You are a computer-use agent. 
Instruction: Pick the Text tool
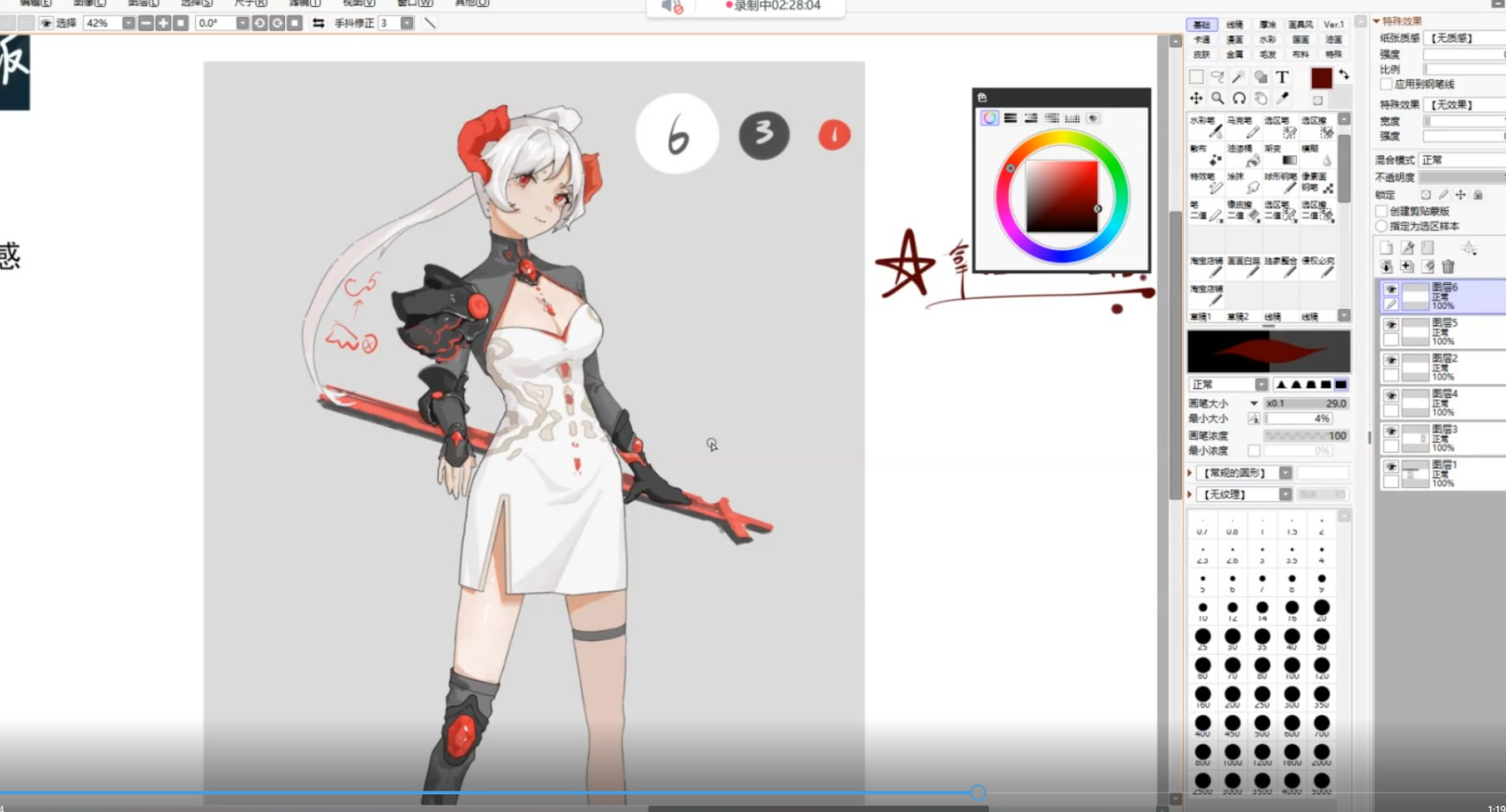1282,78
